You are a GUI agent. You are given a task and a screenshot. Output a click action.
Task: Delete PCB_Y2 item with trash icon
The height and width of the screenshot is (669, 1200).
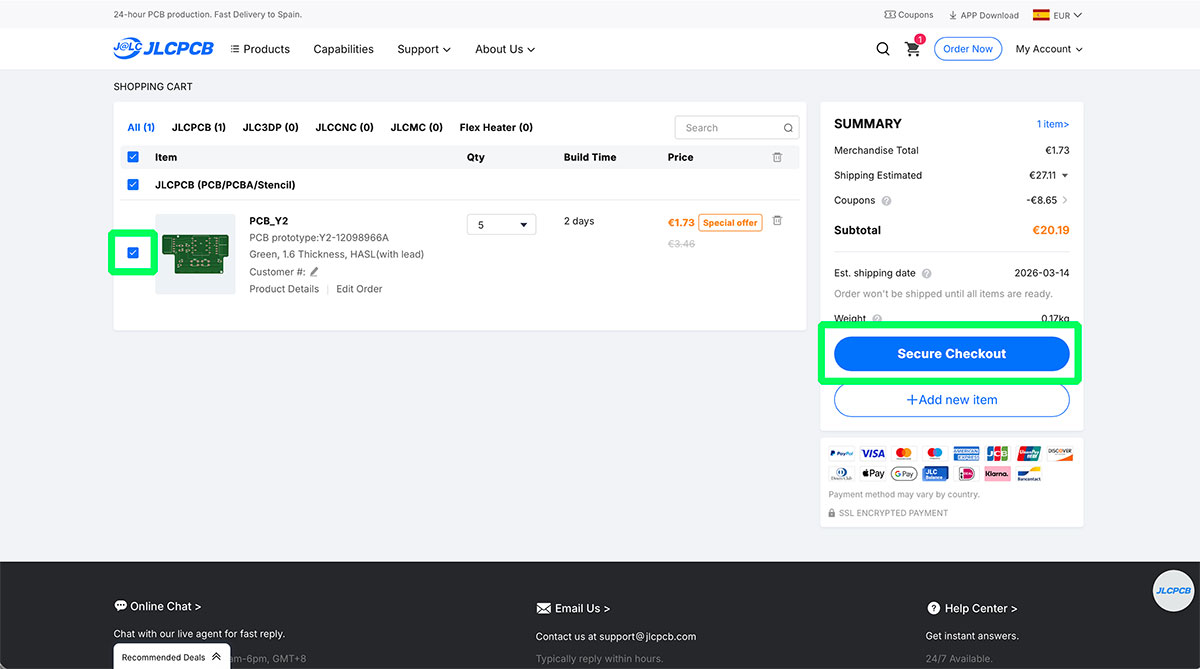(x=778, y=221)
